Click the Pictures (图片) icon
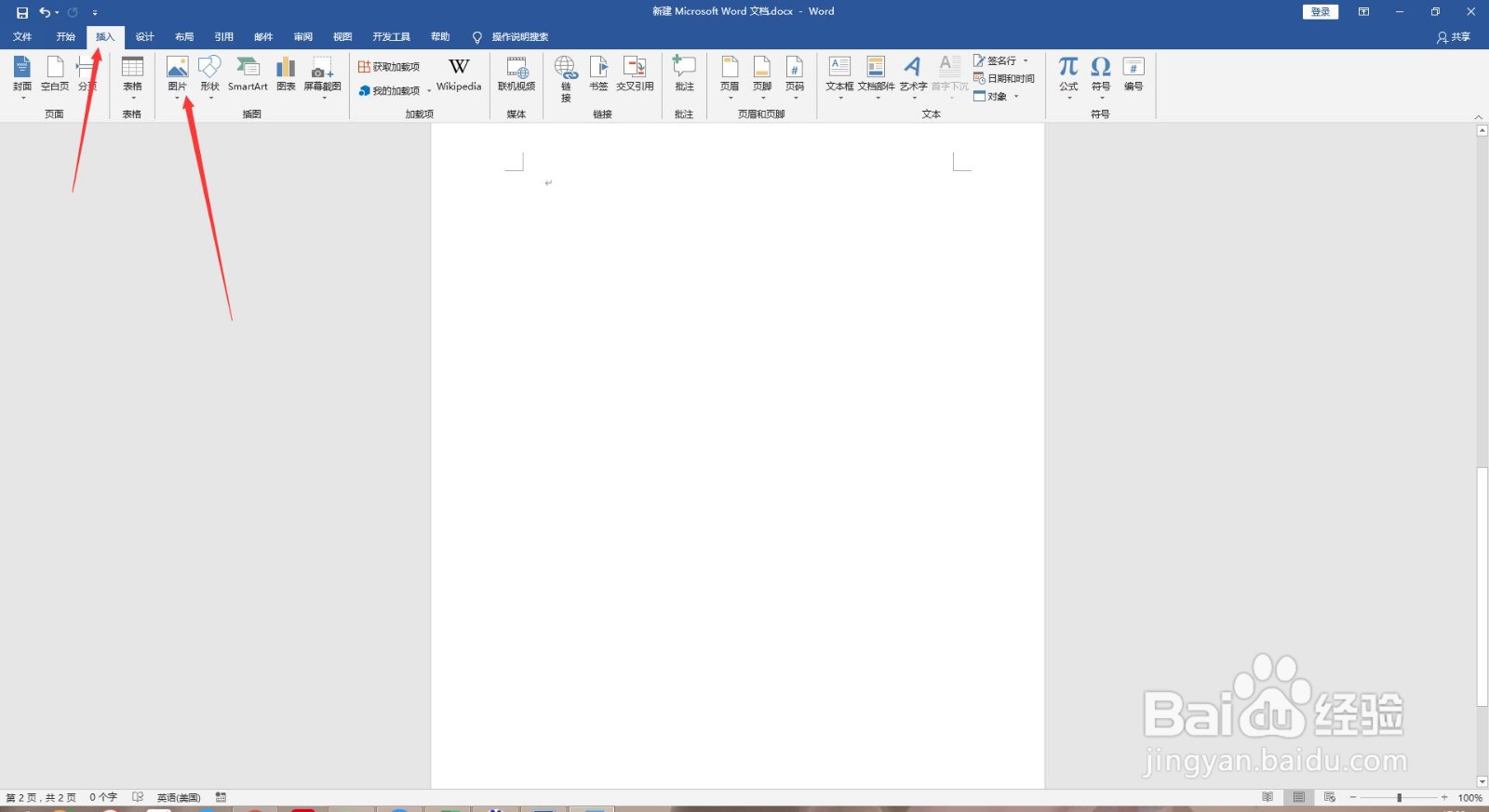The width and height of the screenshot is (1489, 812). point(177,73)
